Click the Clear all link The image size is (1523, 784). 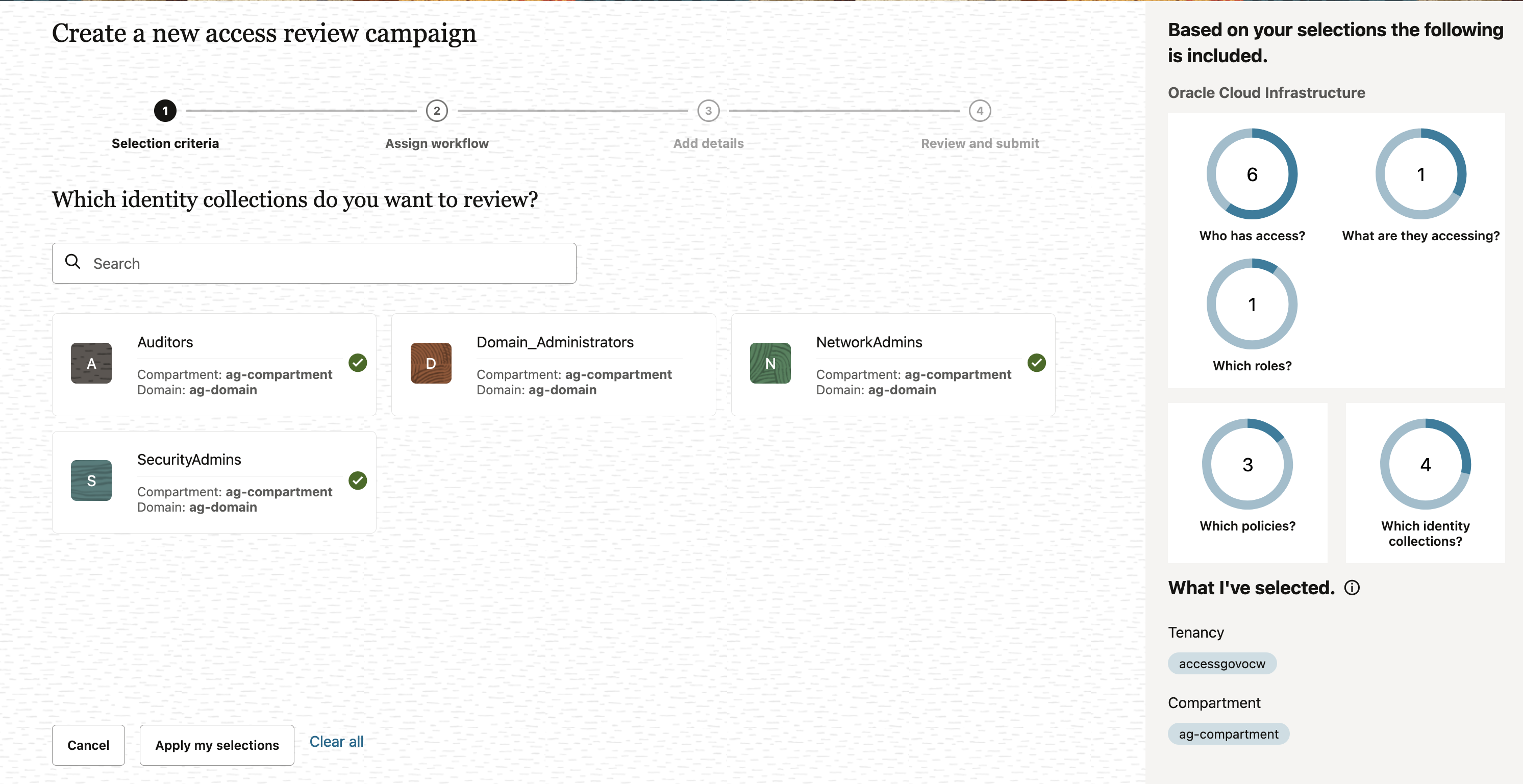[336, 742]
